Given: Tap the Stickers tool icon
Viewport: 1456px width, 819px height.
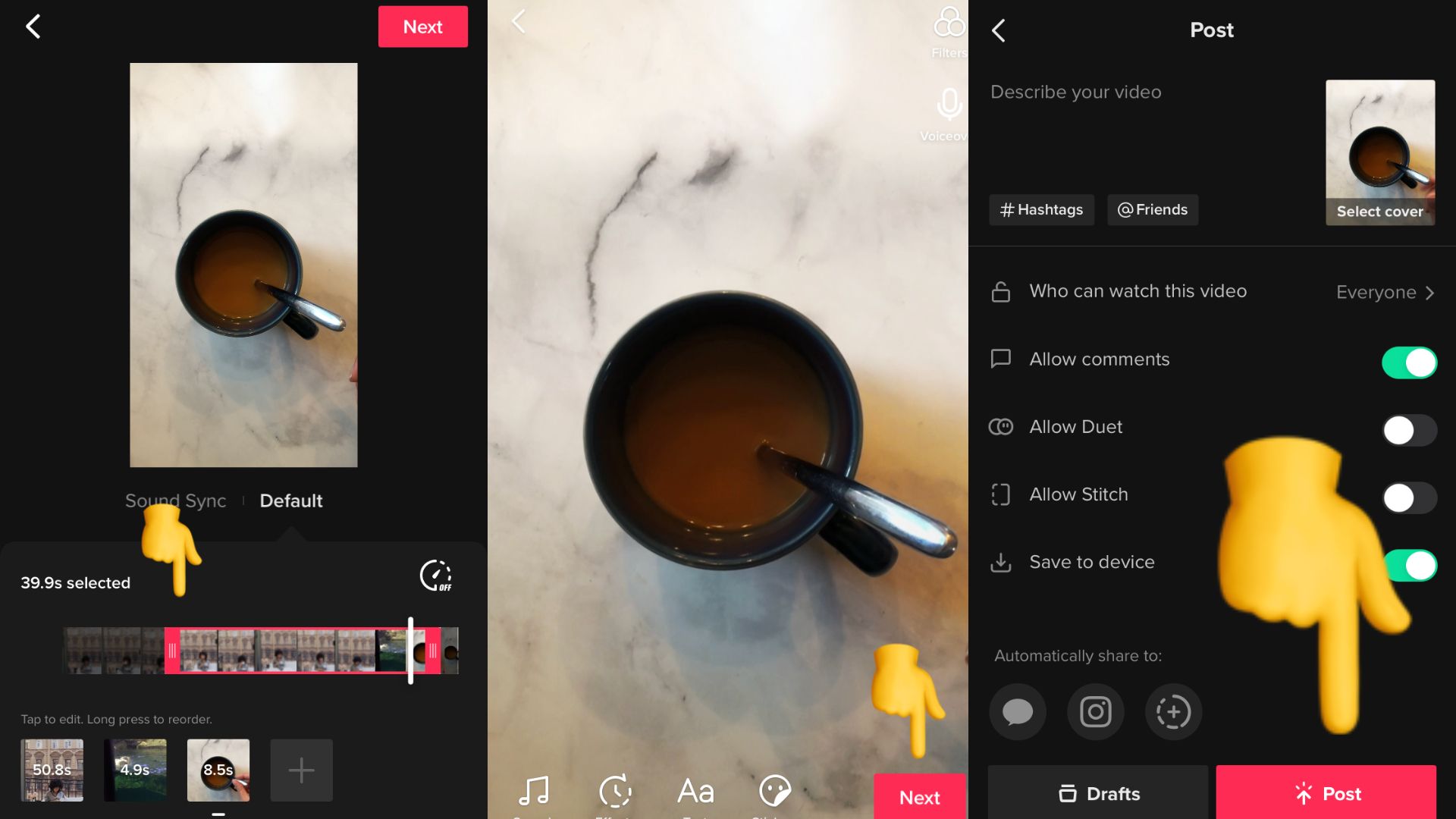Looking at the screenshot, I should point(776,791).
